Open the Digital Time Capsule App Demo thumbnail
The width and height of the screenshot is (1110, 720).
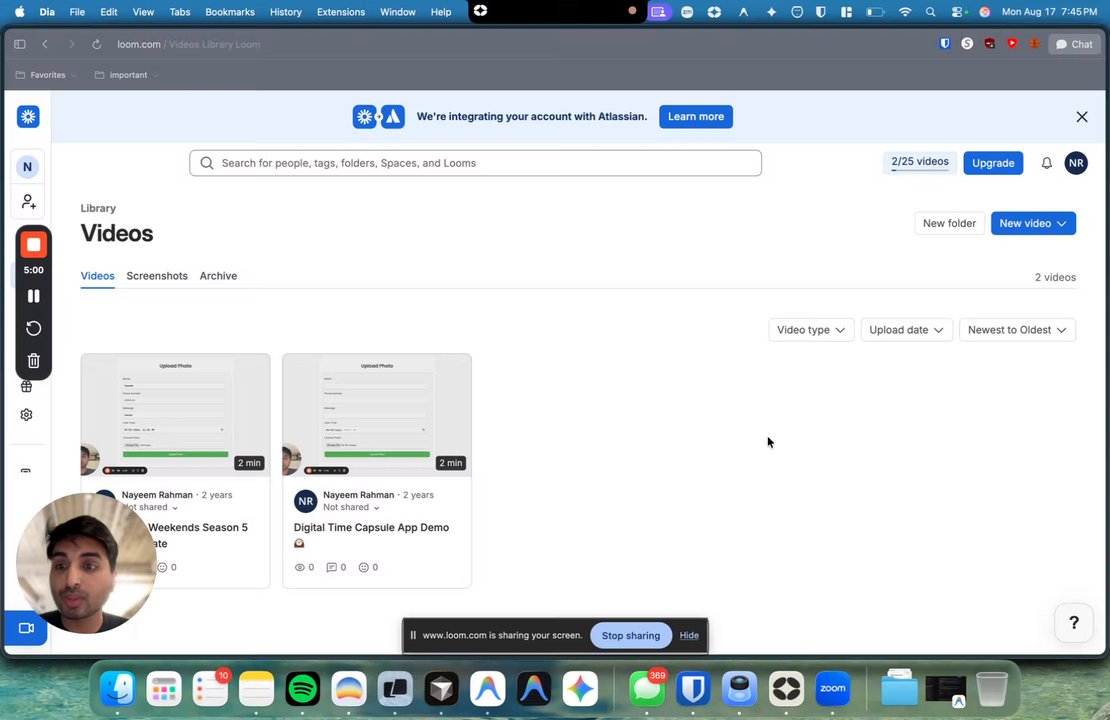point(377,416)
